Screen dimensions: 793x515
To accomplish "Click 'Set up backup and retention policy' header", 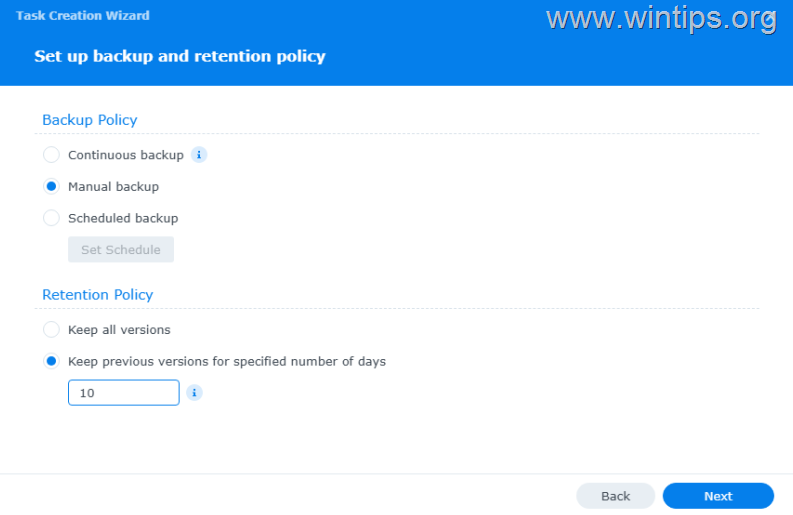I will pyautogui.click(x=180, y=56).
